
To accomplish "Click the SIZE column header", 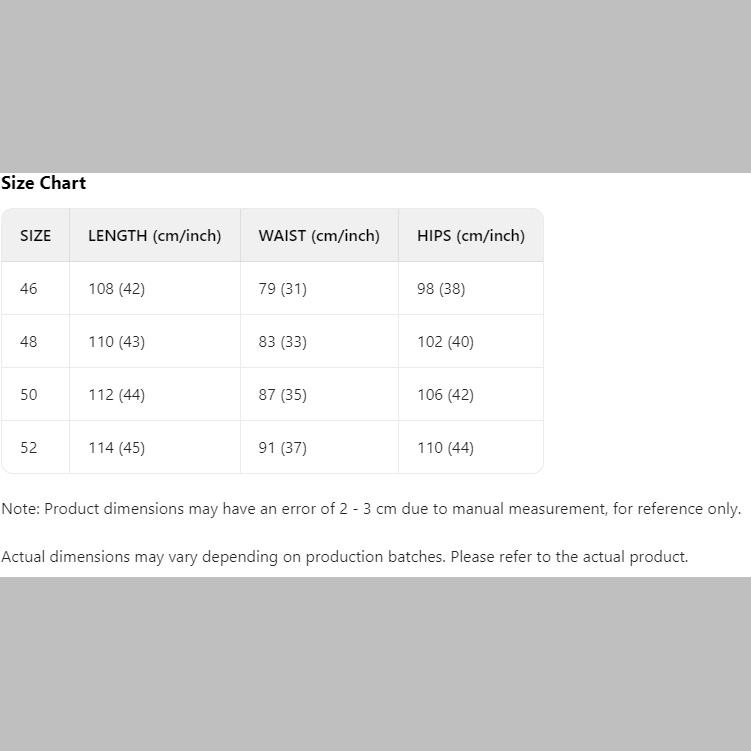I will pyautogui.click(x=35, y=236).
